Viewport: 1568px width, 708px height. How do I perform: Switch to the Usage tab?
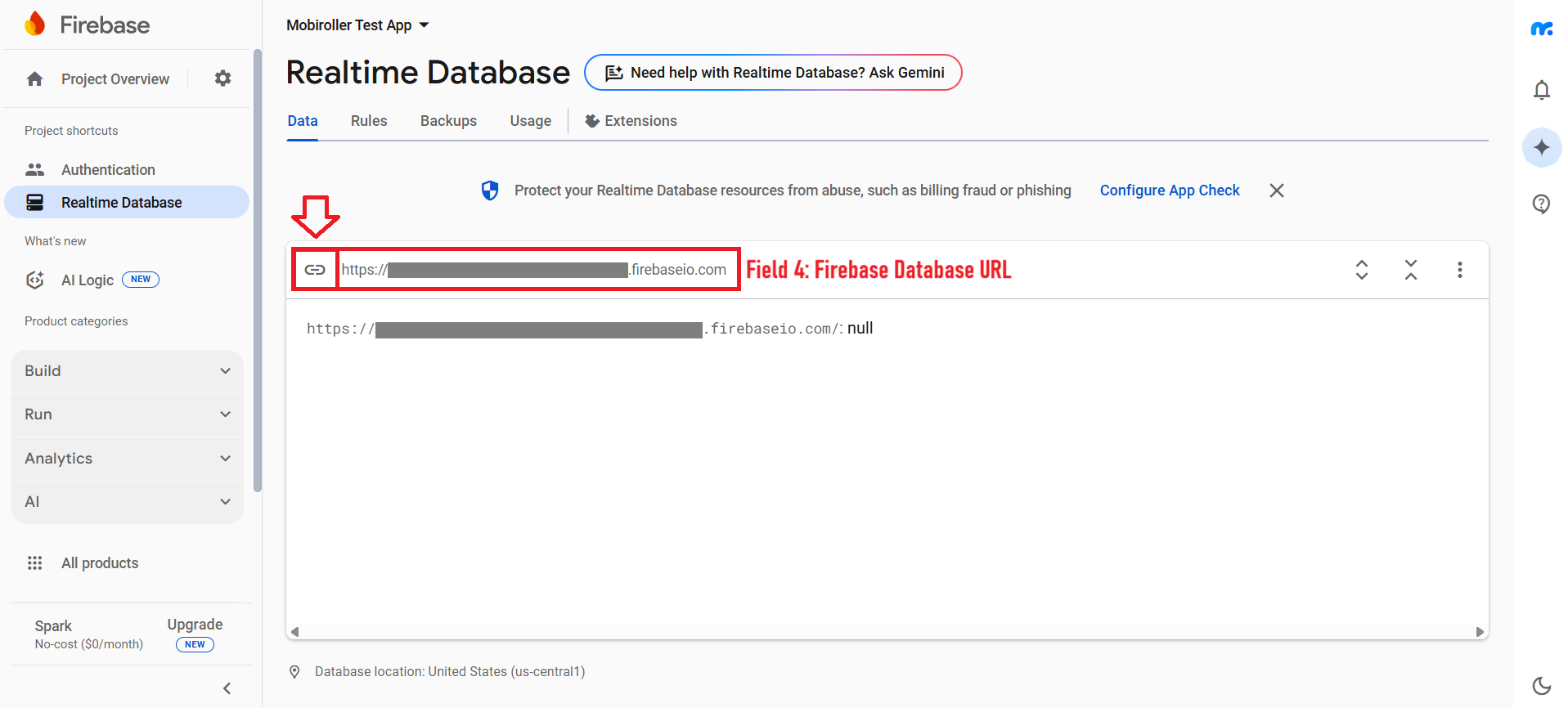531,121
